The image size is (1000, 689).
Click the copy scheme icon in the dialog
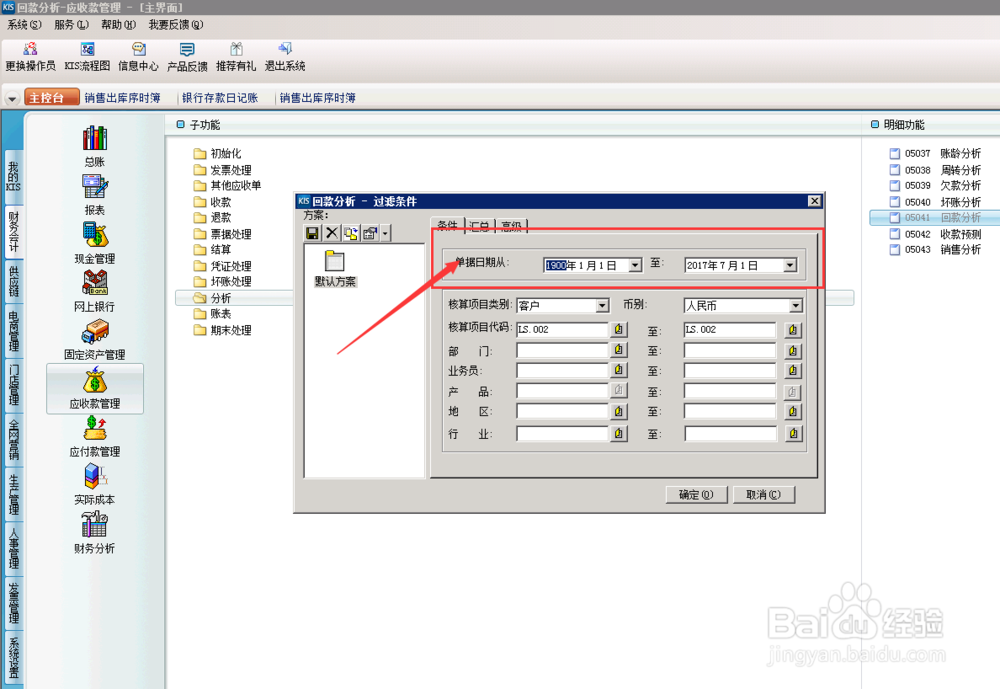[351, 233]
